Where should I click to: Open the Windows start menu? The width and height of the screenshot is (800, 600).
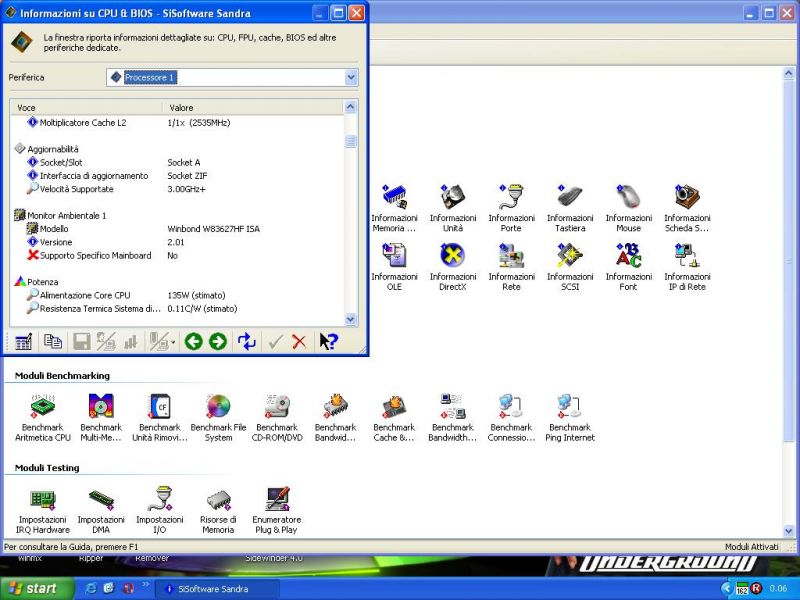(x=37, y=588)
